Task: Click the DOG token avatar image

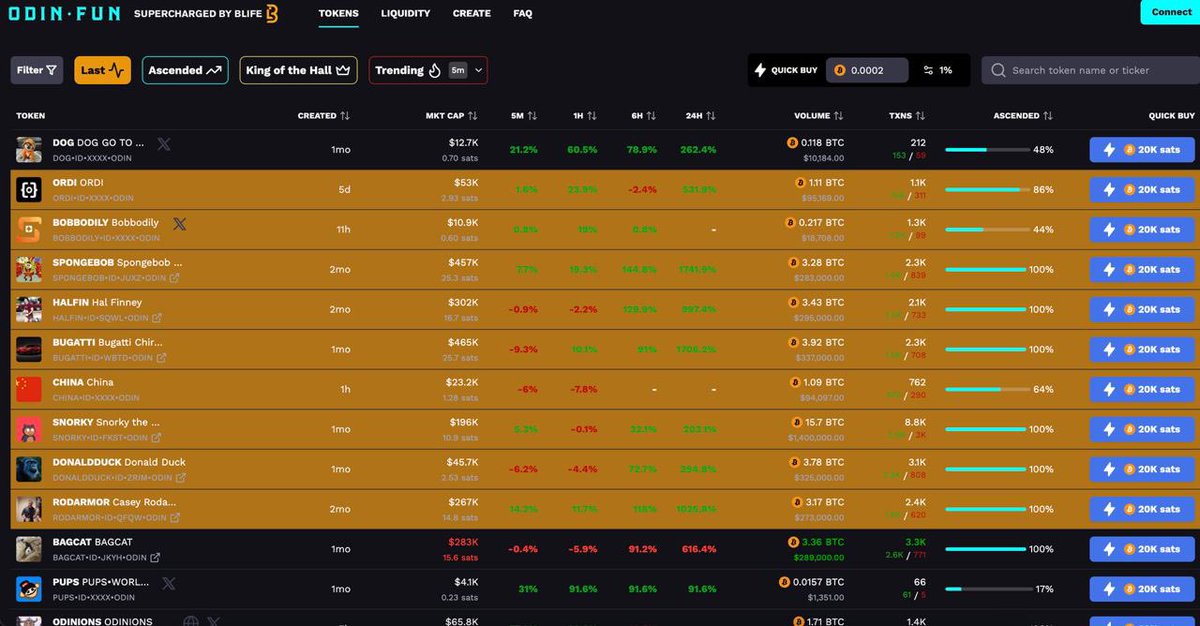Action: [x=28, y=150]
